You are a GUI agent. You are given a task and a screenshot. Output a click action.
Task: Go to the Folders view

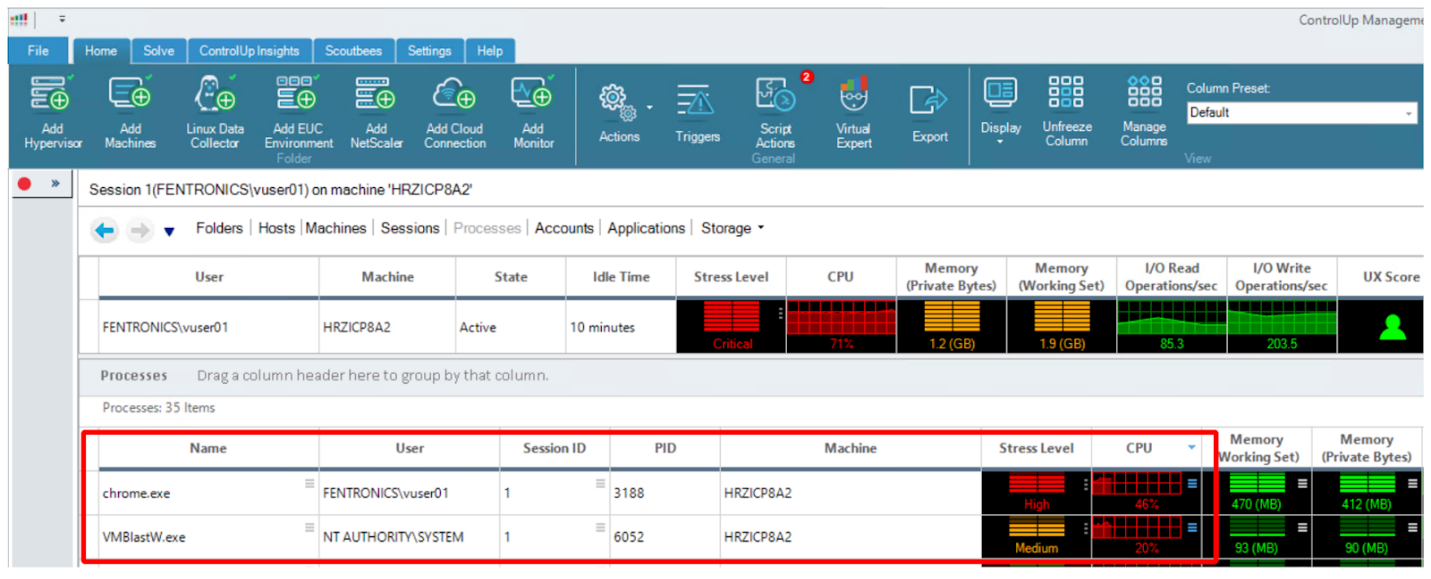(219, 228)
